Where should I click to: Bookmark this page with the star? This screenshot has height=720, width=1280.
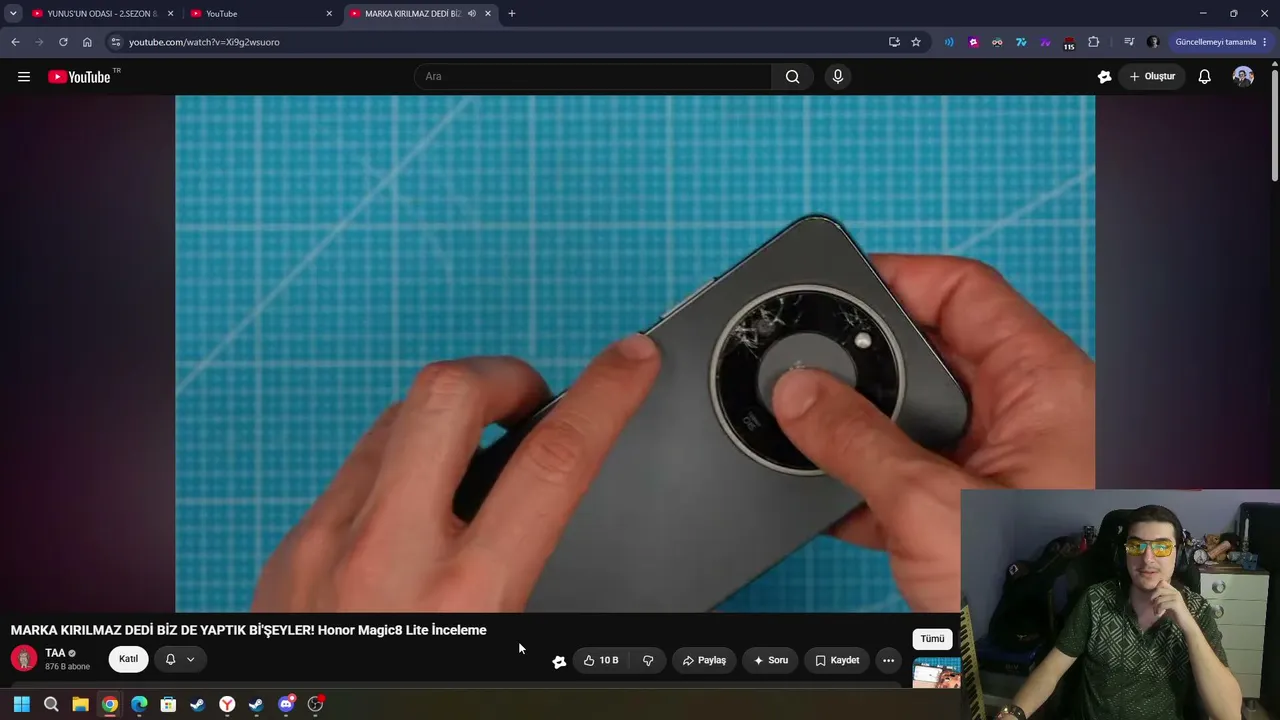[916, 42]
